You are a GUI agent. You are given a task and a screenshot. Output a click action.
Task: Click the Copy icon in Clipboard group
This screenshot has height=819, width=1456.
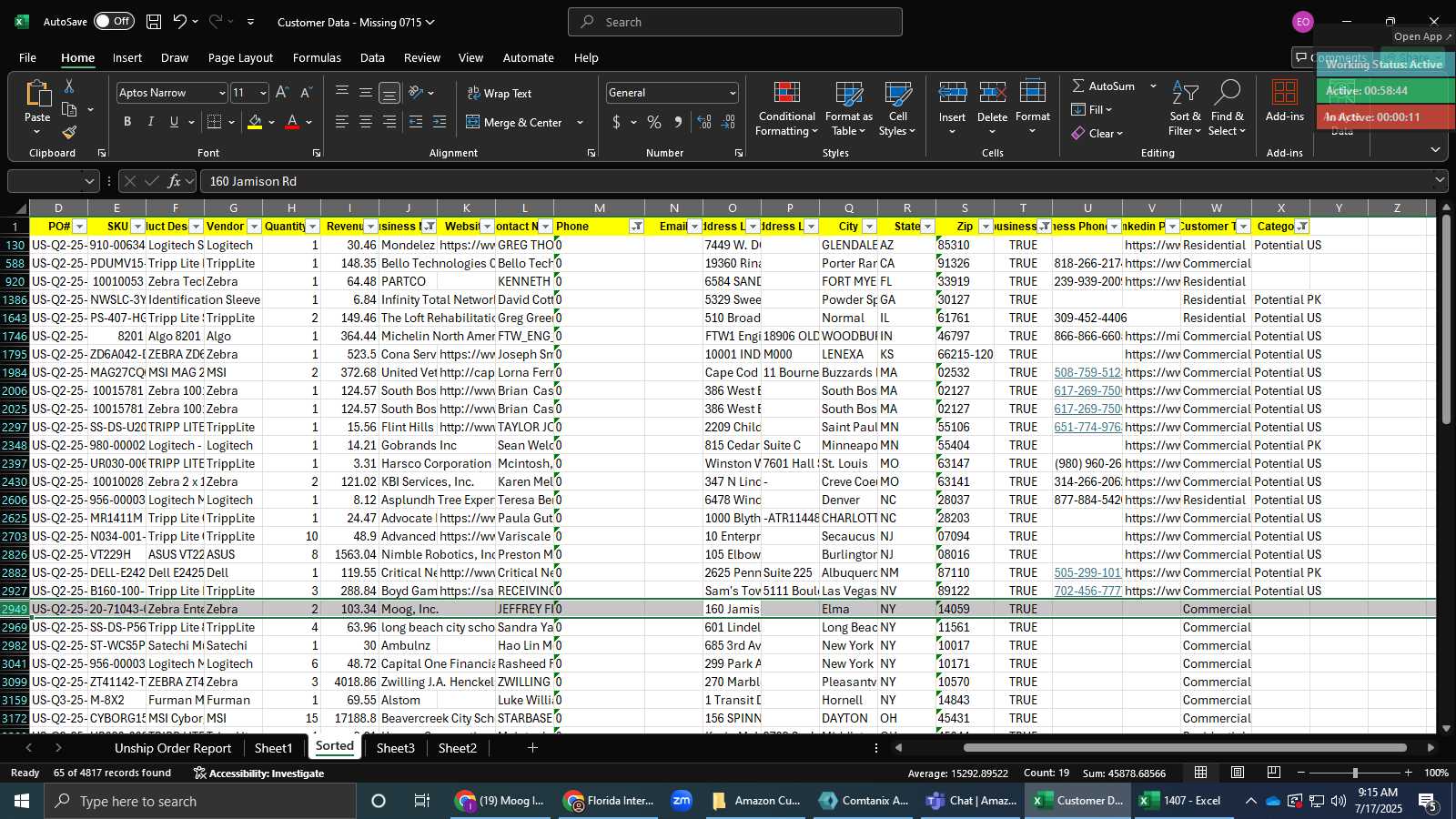click(x=69, y=110)
